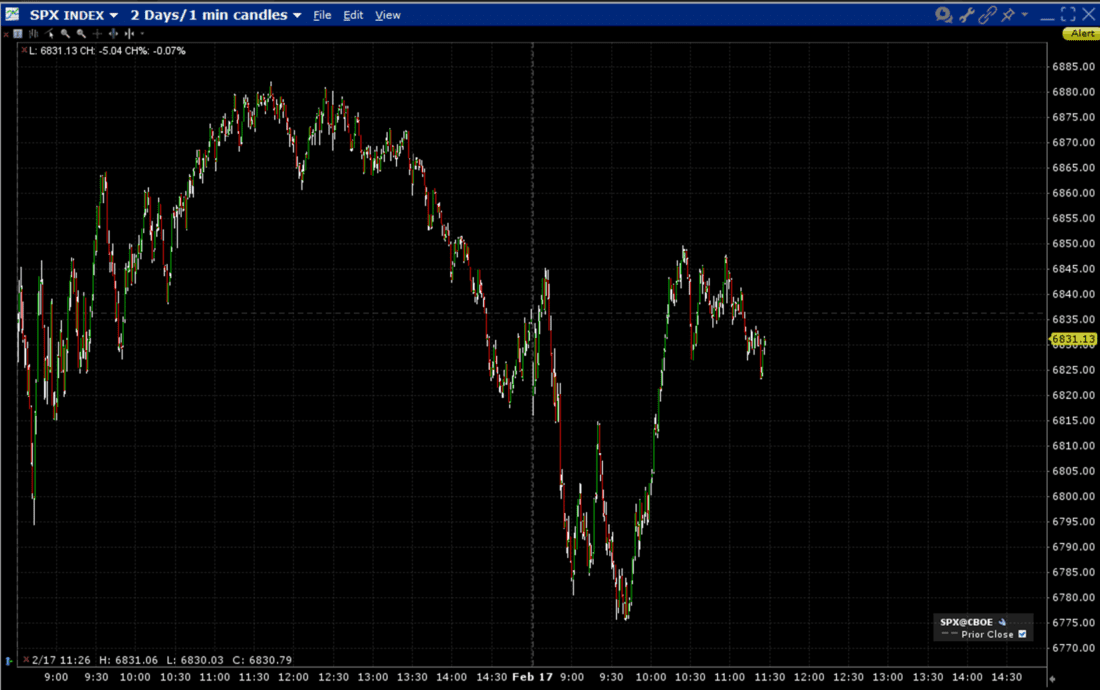1100x690 pixels.
Task: Select the arrow pointer tool in chart toolbar
Action: pos(49,33)
